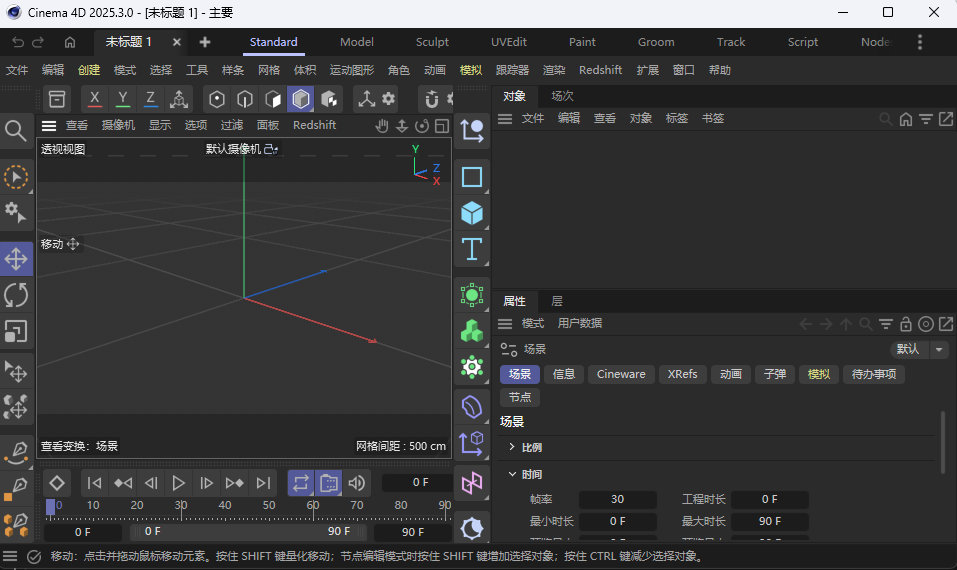Image resolution: width=957 pixels, height=570 pixels.
Task: Click the preview range slider bar
Action: tap(247, 532)
